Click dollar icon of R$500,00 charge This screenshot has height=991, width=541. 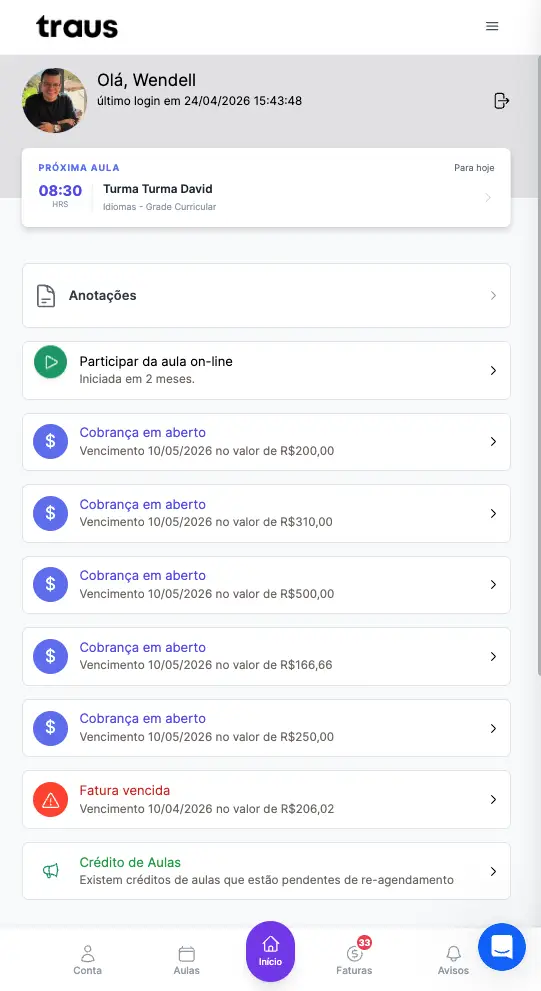pos(51,585)
